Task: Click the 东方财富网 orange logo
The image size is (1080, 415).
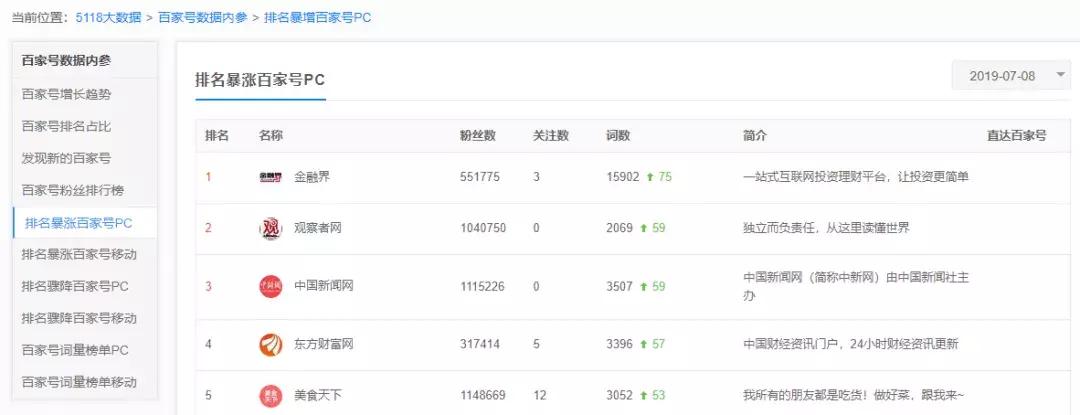Action: [270, 345]
